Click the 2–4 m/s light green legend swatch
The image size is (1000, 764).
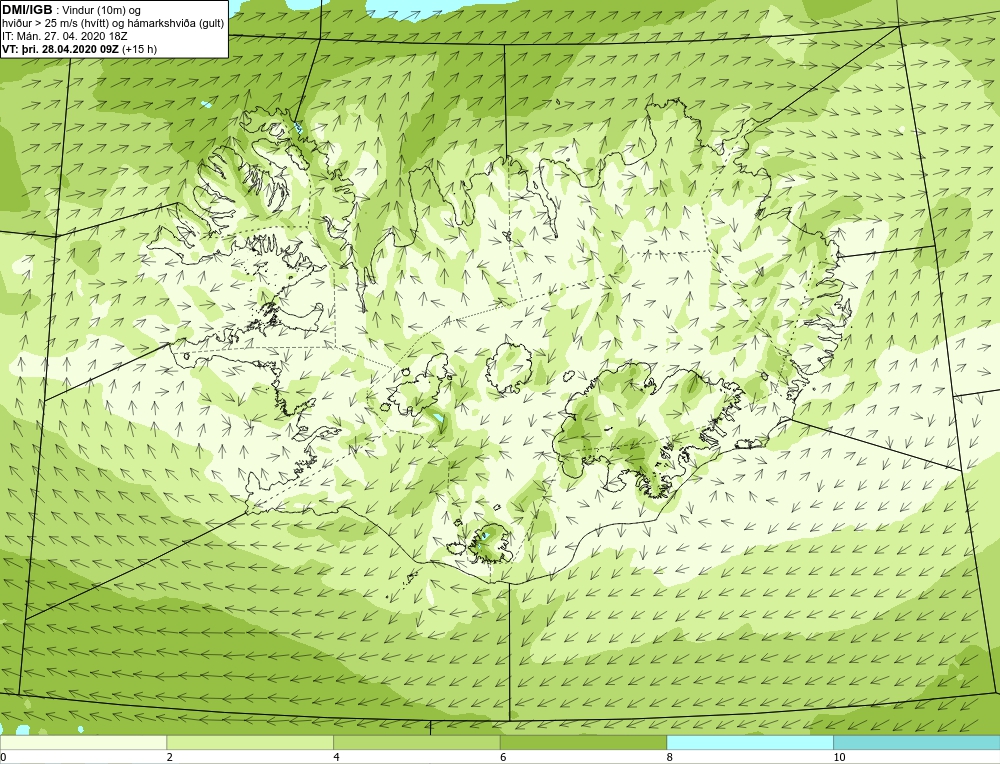tap(250, 742)
